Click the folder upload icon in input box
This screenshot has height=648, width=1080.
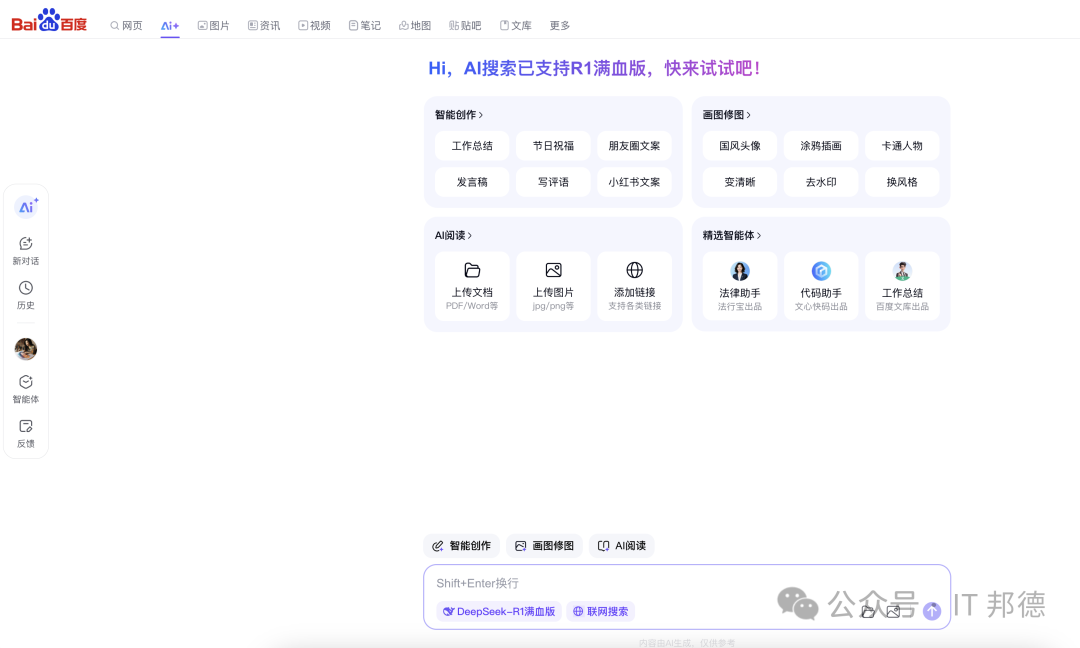click(x=869, y=612)
